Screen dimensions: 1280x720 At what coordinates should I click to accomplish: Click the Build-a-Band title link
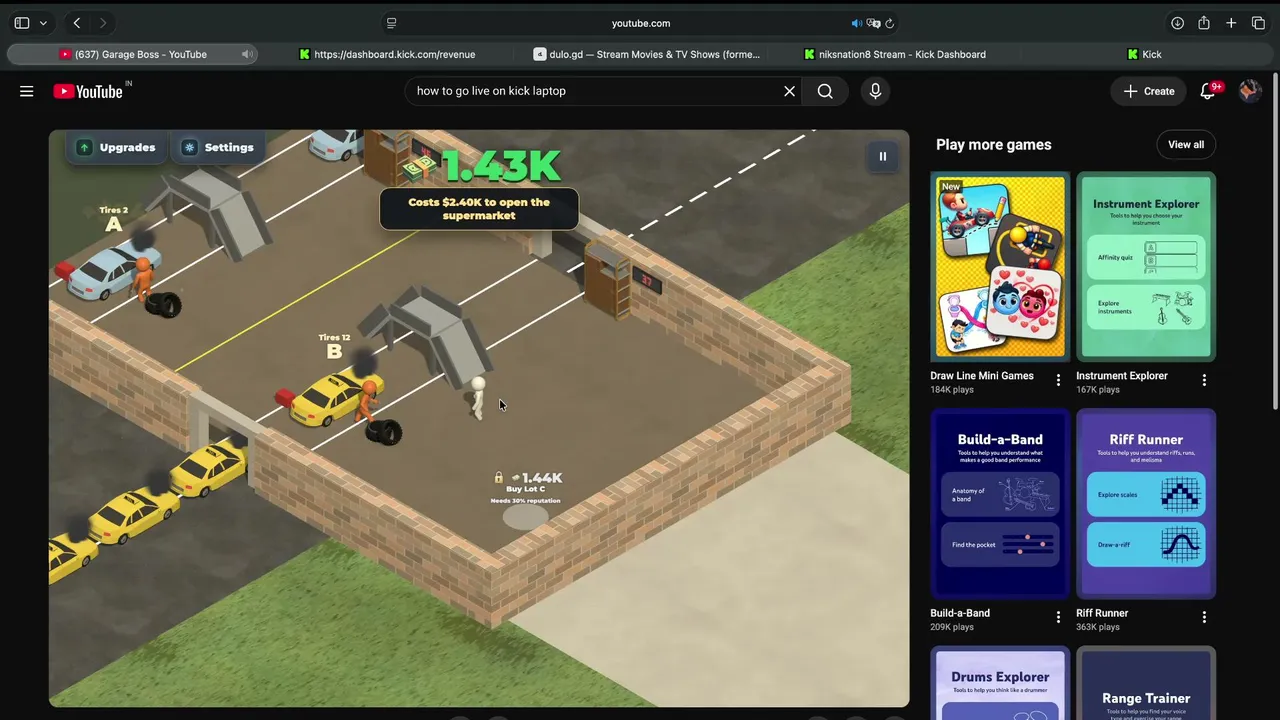[x=960, y=613]
